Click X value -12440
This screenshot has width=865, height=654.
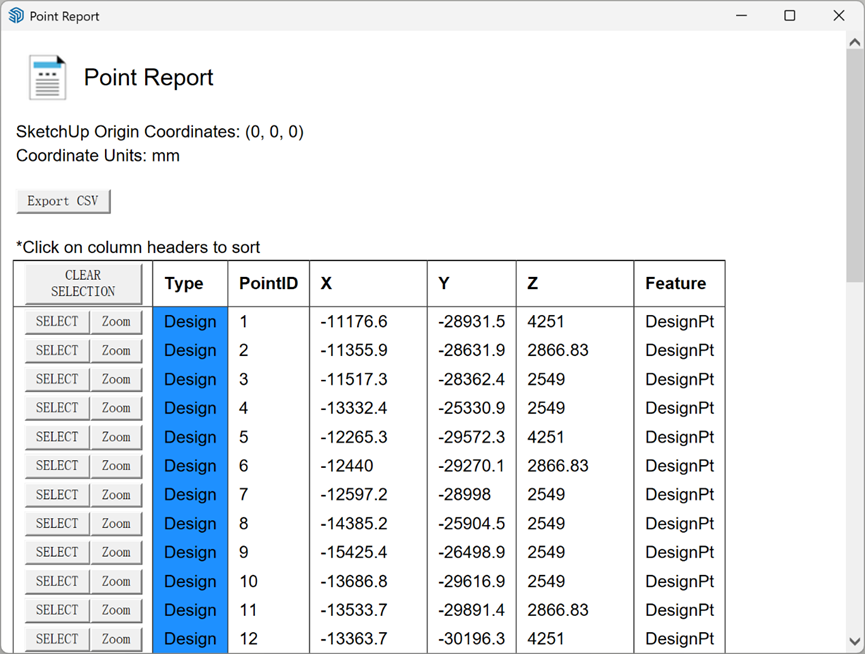point(346,466)
